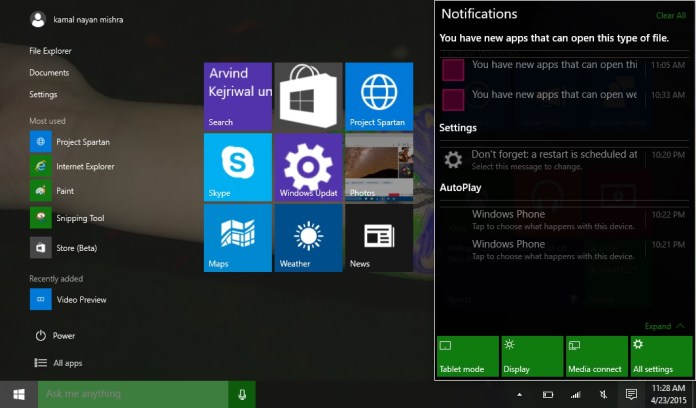This screenshot has width=696, height=408.
Task: Open the Photos tile
Action: [x=379, y=167]
